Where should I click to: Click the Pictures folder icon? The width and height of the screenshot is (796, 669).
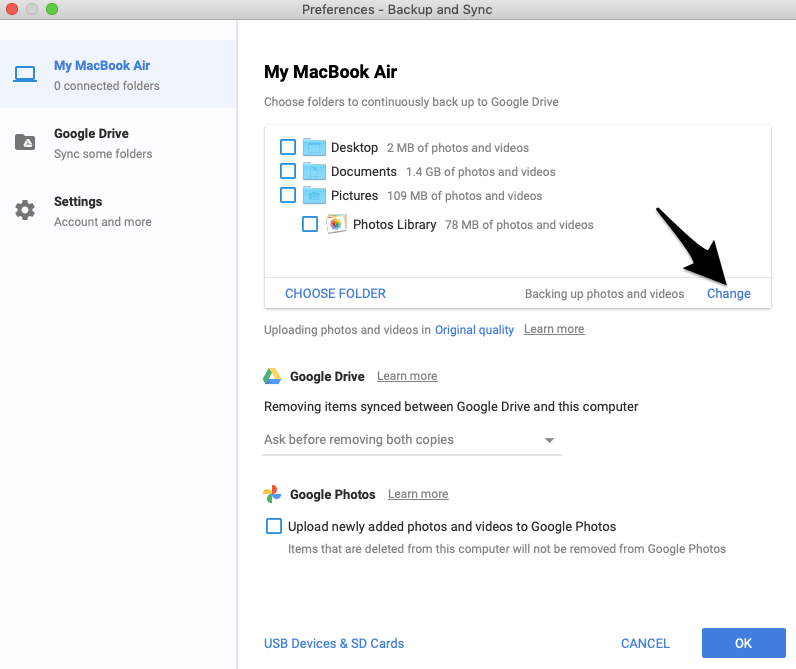(314, 195)
